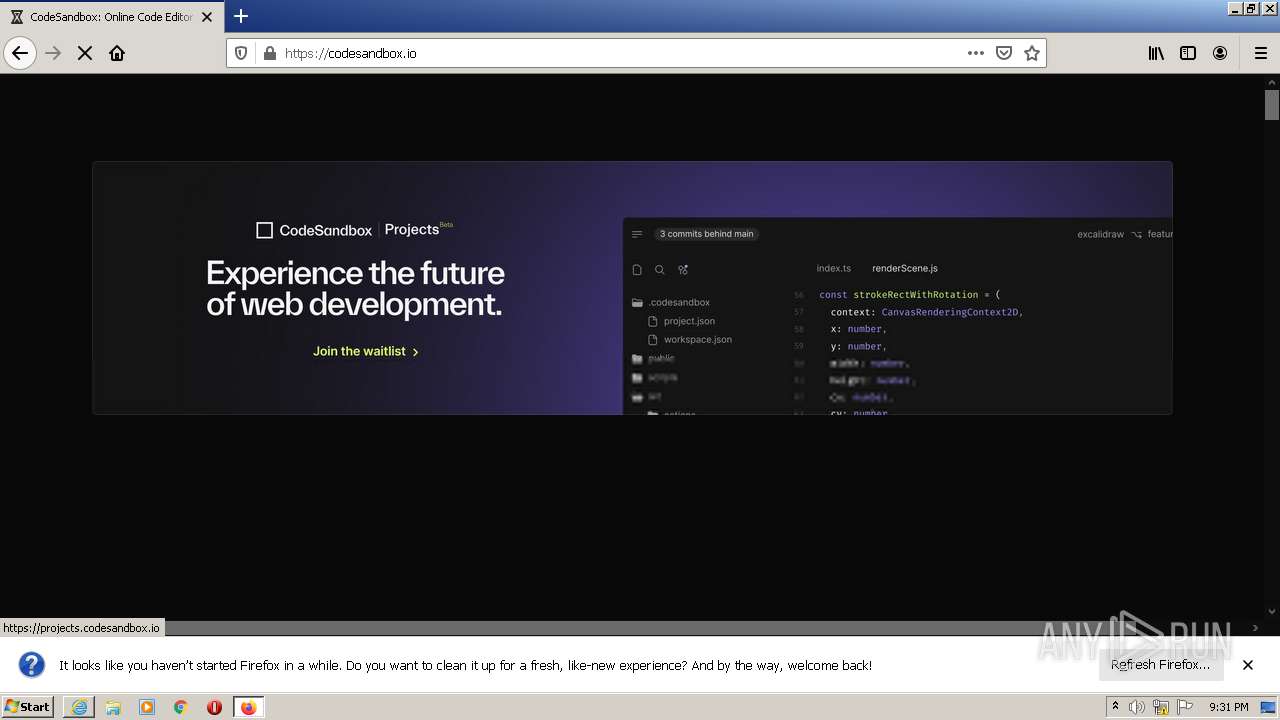Viewport: 1280px width, 720px height.
Task: Click the editor hamburger menu icon
Action: (637, 234)
